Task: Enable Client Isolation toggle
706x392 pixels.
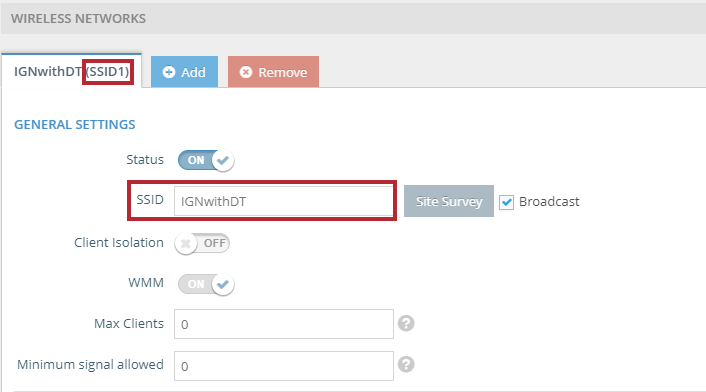Action: coord(202,243)
